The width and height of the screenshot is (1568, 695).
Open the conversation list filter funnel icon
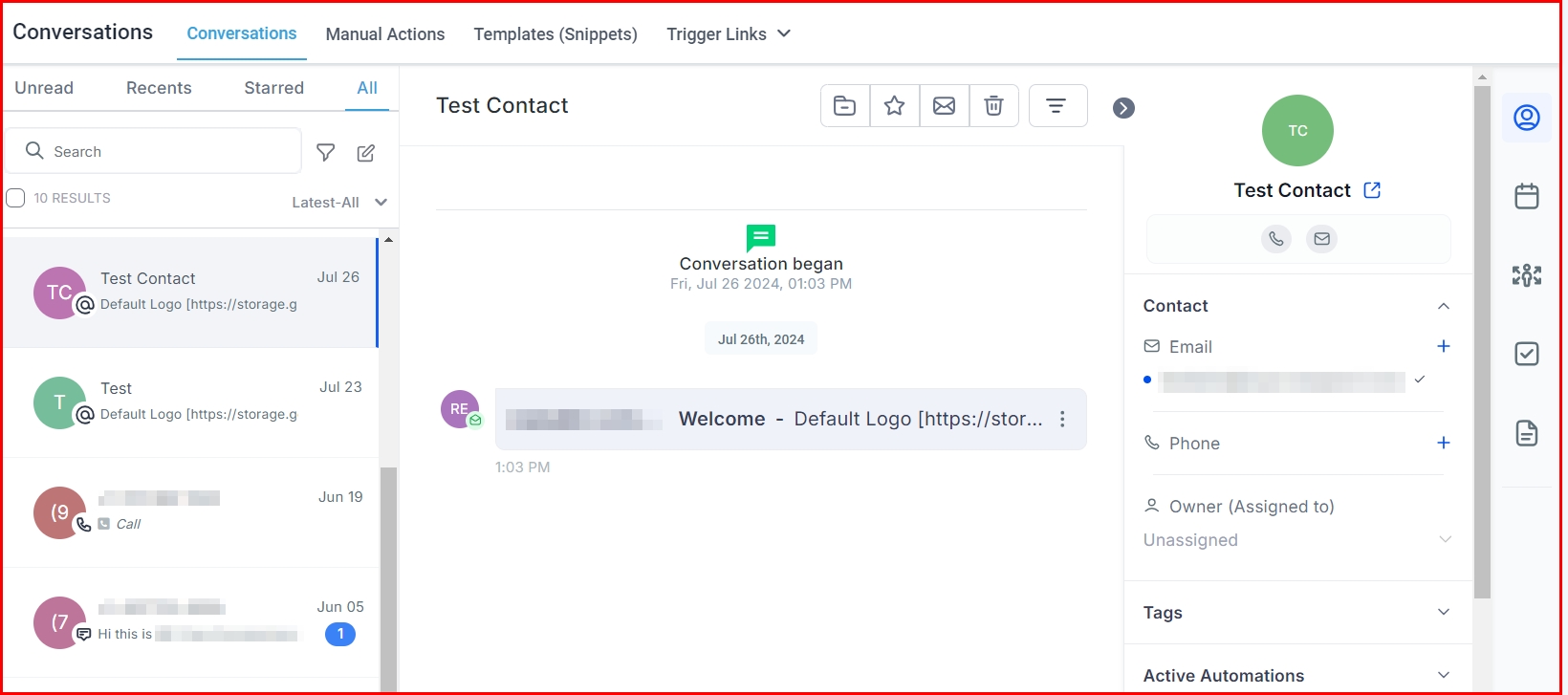click(326, 153)
